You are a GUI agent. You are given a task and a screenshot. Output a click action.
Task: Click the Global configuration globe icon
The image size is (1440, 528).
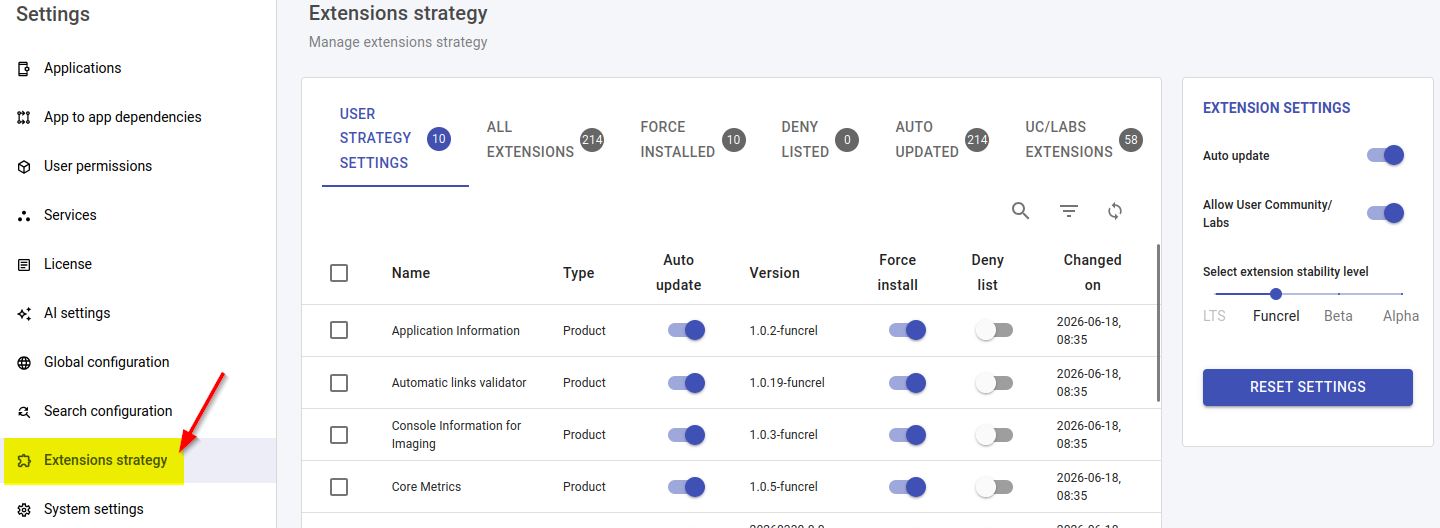(x=24, y=362)
